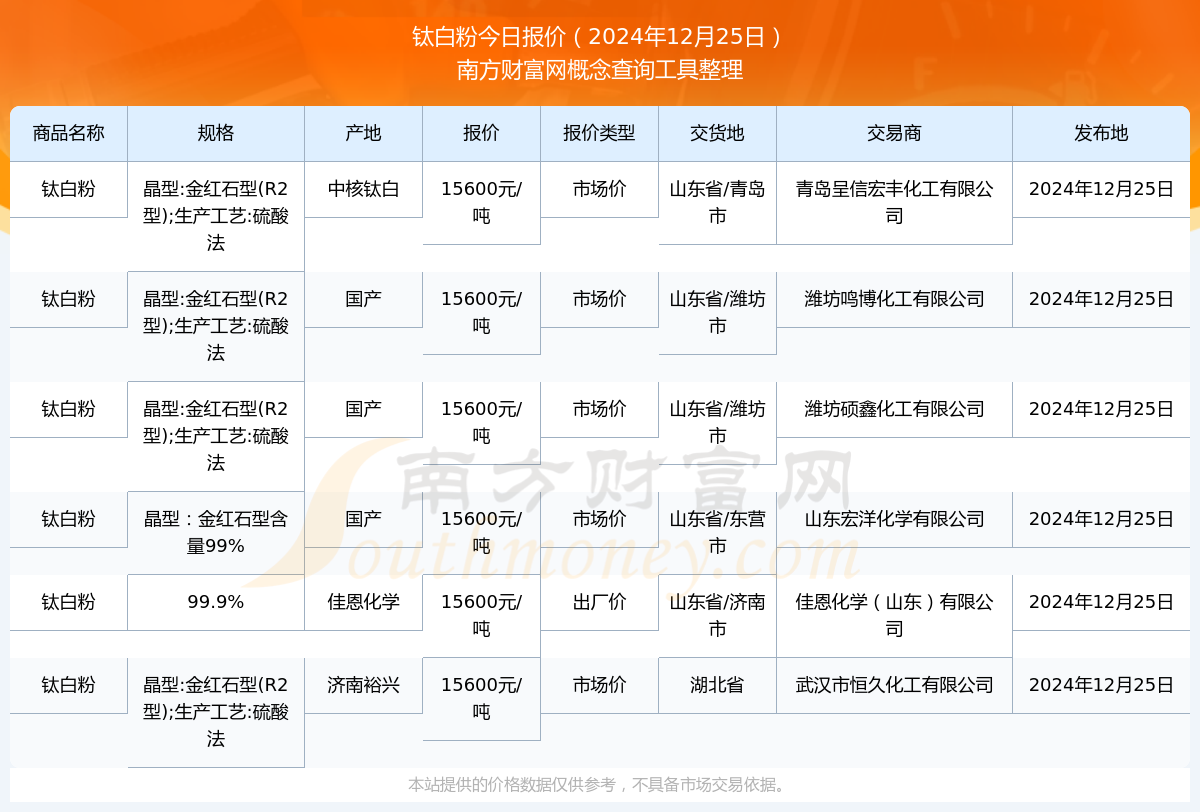Click origin cell 佳恩化学
This screenshot has height=812, width=1200.
coord(363,602)
